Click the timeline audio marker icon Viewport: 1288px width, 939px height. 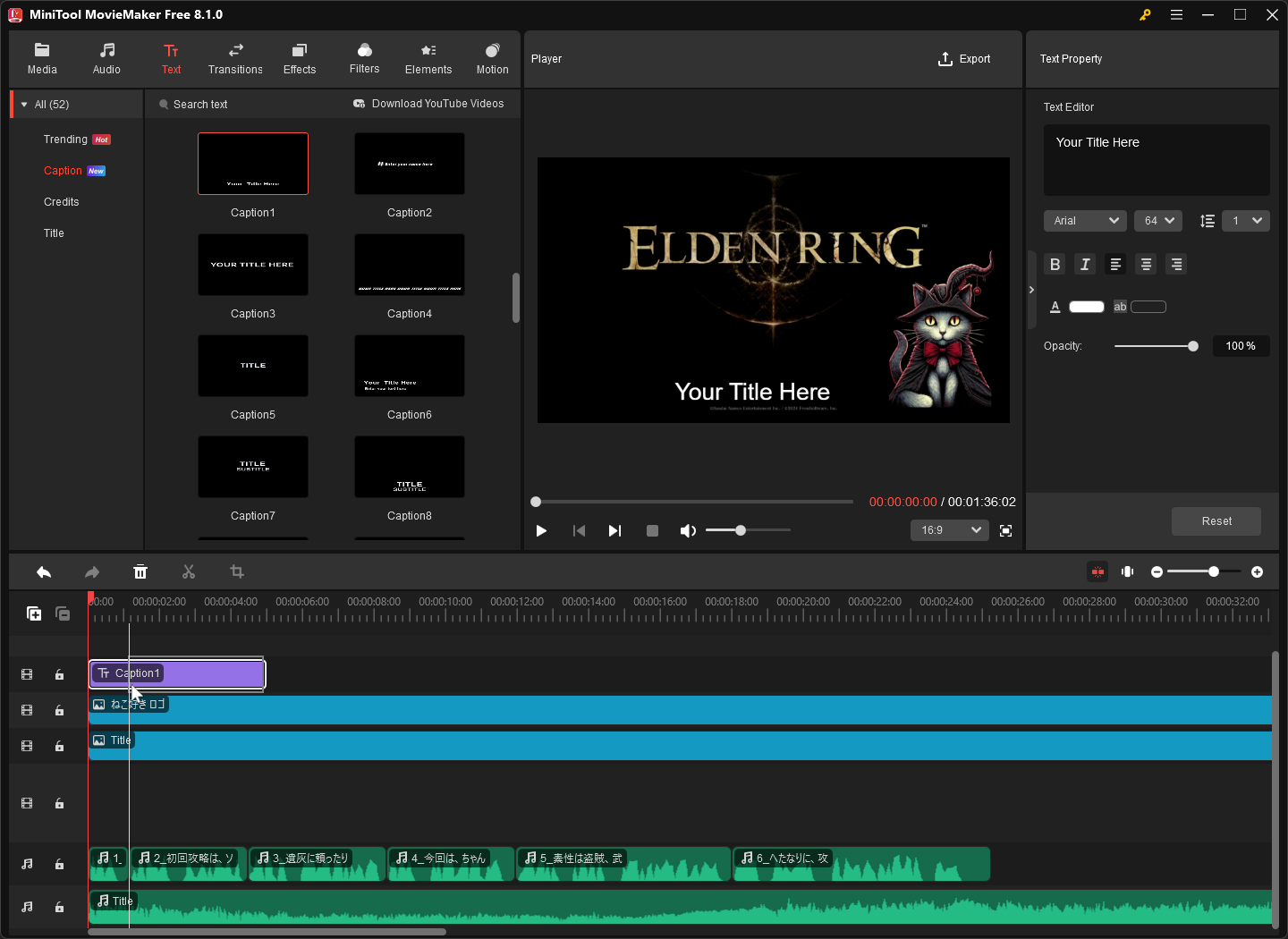click(x=1128, y=572)
